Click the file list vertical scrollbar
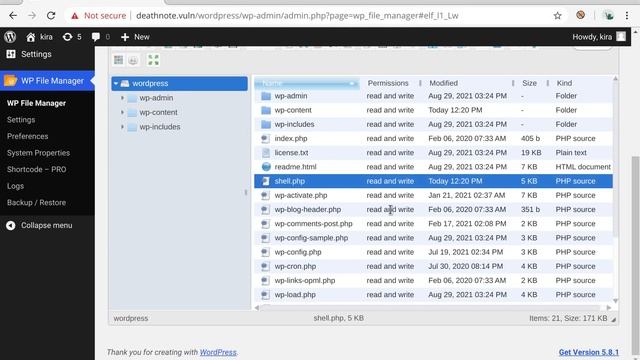The width and height of the screenshot is (640, 360). point(616,159)
